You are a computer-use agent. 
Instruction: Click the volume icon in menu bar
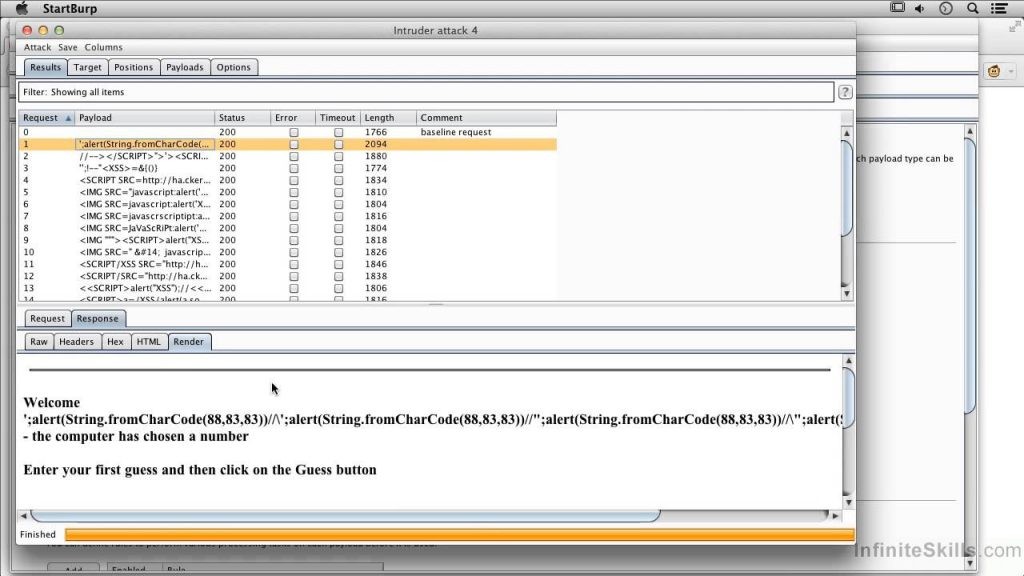point(920,8)
